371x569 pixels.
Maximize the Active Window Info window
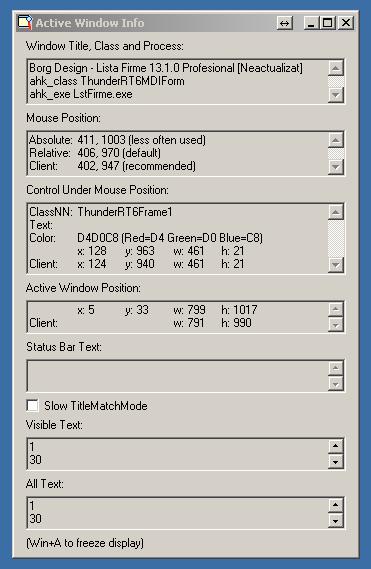point(327,23)
